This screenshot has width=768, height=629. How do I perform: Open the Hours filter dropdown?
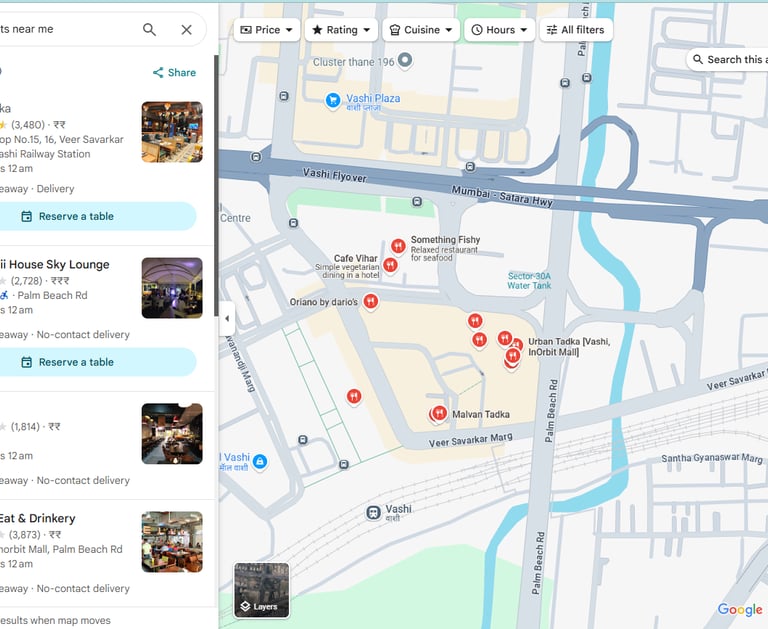500,30
